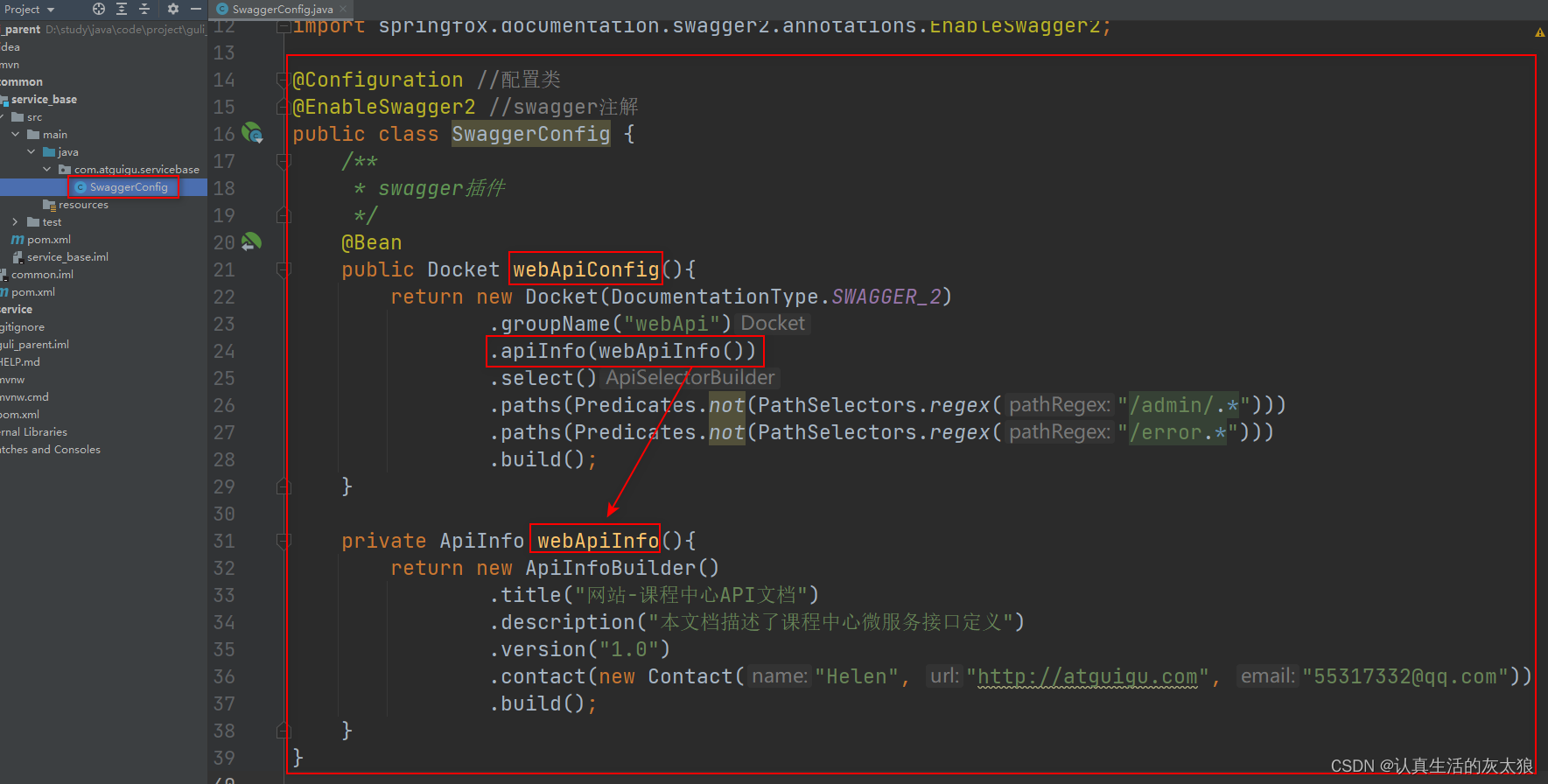Select the java source folder row
This screenshot has height=784, width=1548.
click(x=67, y=152)
